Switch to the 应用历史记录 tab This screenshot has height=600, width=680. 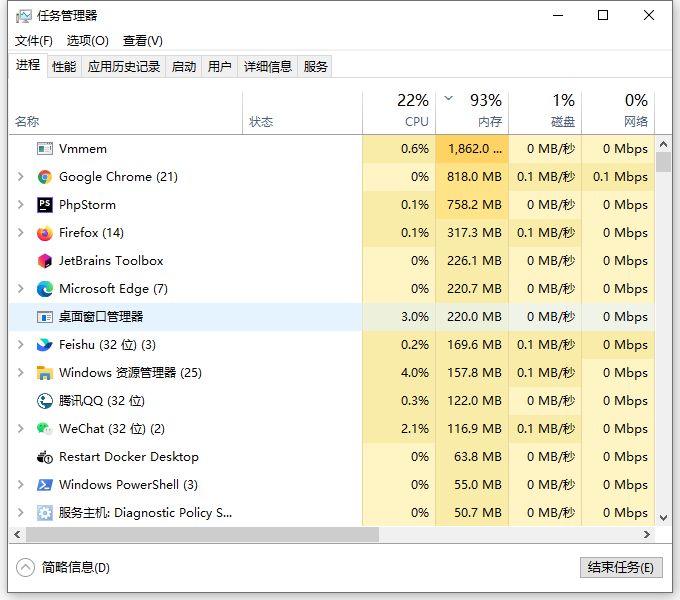124,67
